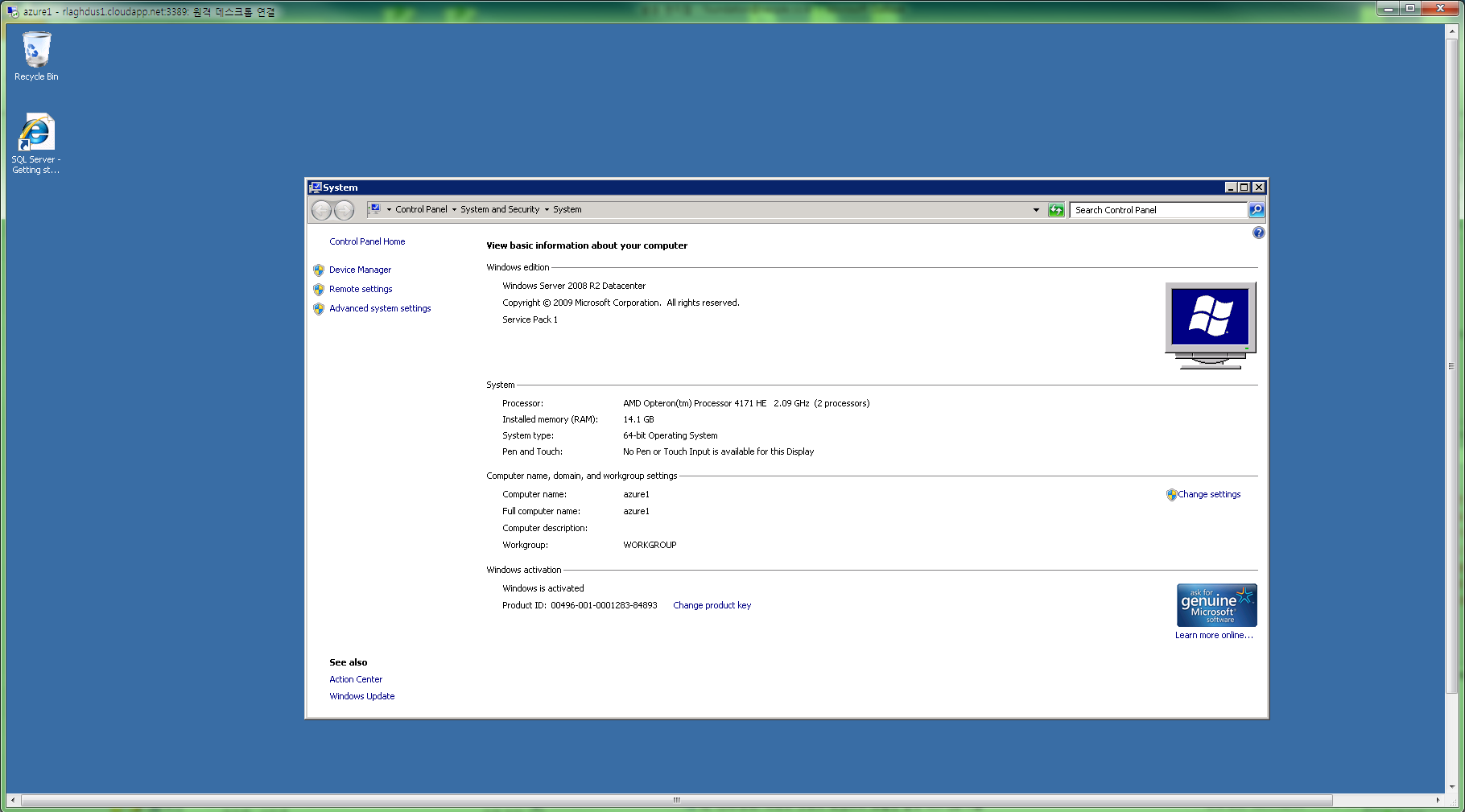Minimize the remote desktop connection window
The height and width of the screenshot is (812, 1465).
click(x=1388, y=9)
